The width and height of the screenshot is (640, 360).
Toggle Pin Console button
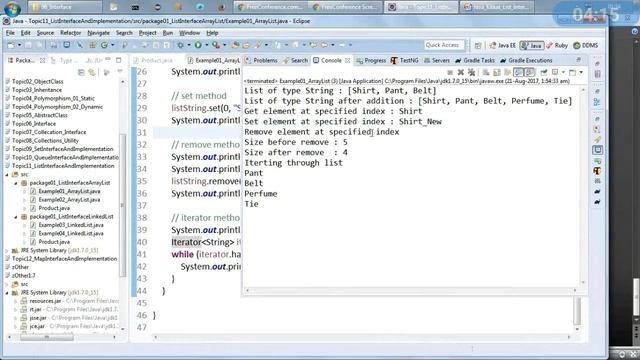point(544,72)
